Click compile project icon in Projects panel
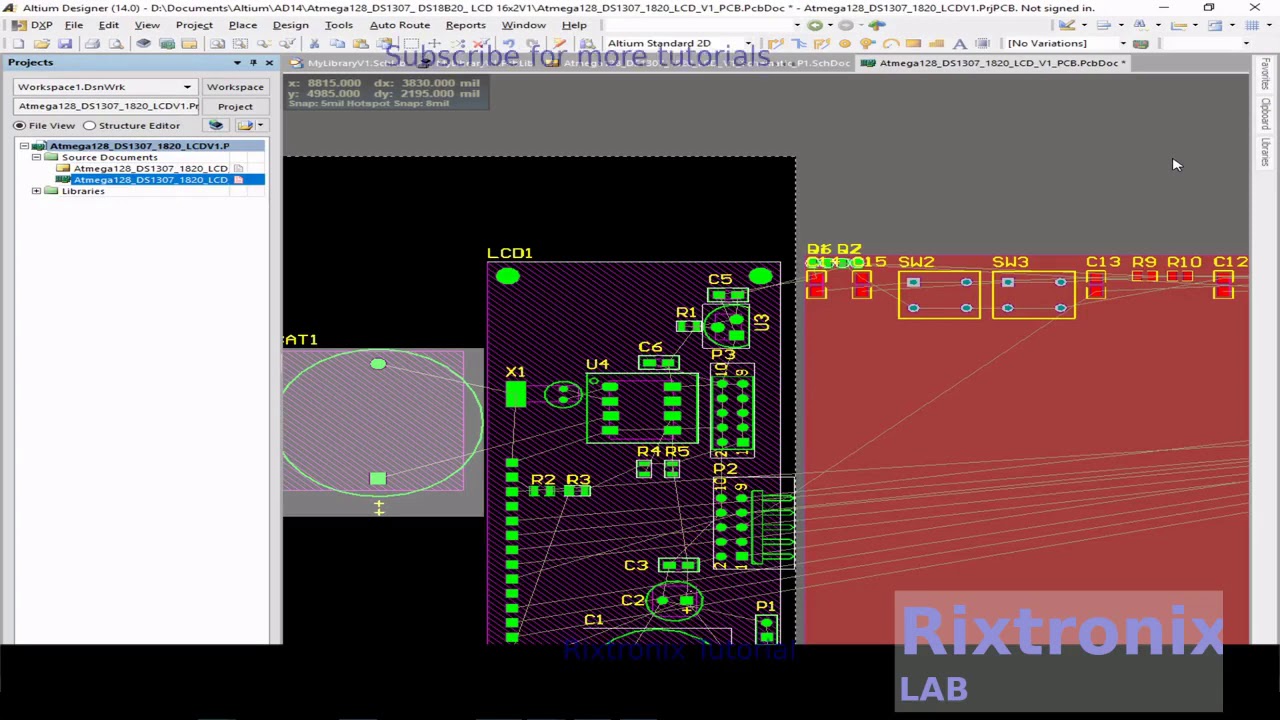Screen dimensions: 1280x720 [x=216, y=125]
